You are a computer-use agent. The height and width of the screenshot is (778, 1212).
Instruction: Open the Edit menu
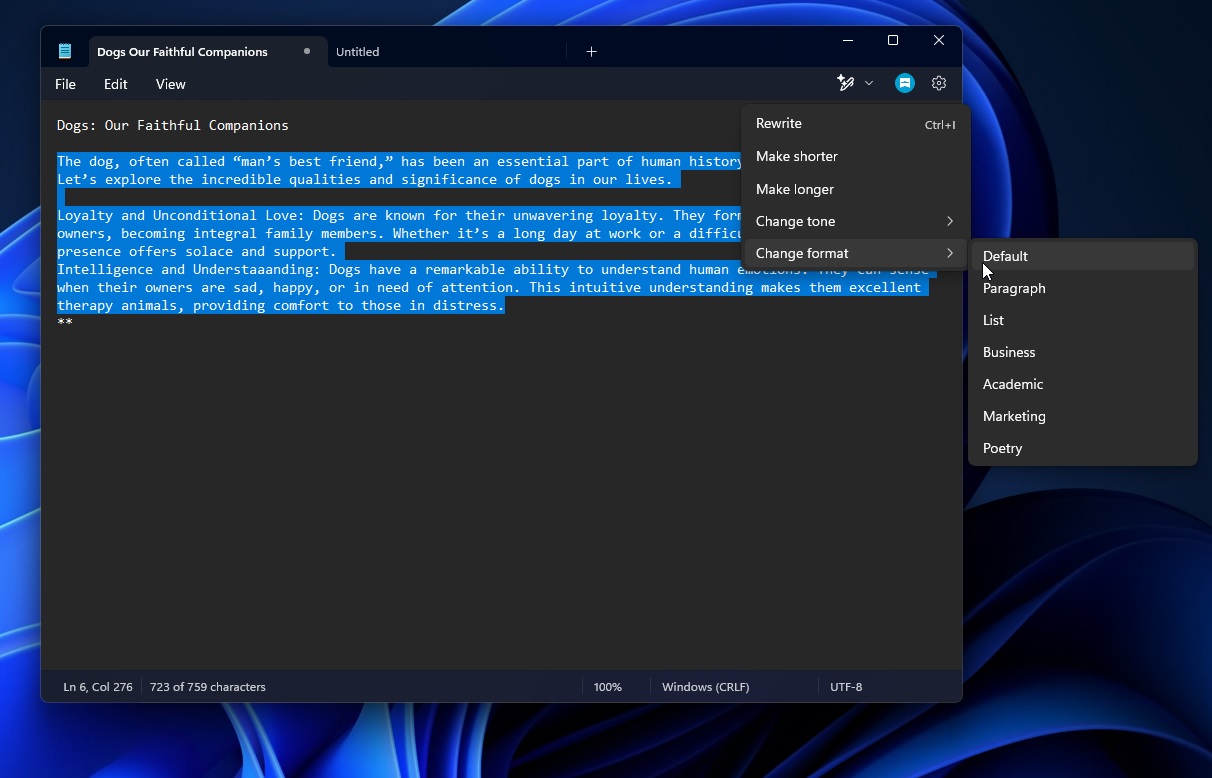tap(115, 84)
